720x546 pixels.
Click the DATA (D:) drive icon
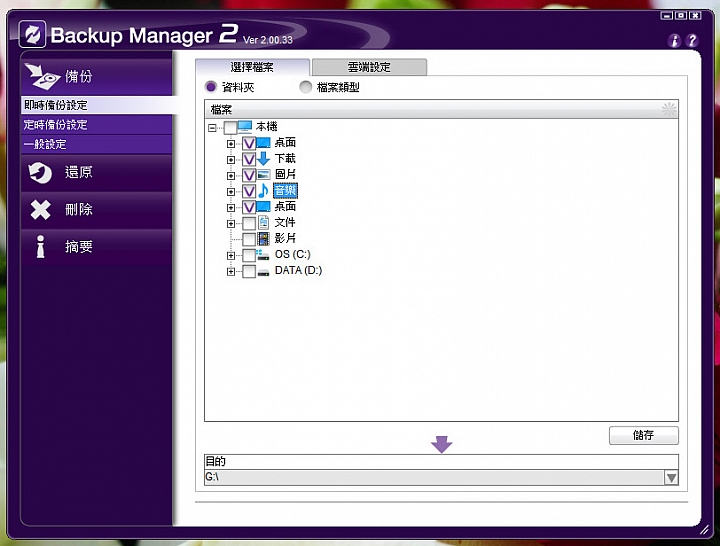pyautogui.click(x=263, y=273)
